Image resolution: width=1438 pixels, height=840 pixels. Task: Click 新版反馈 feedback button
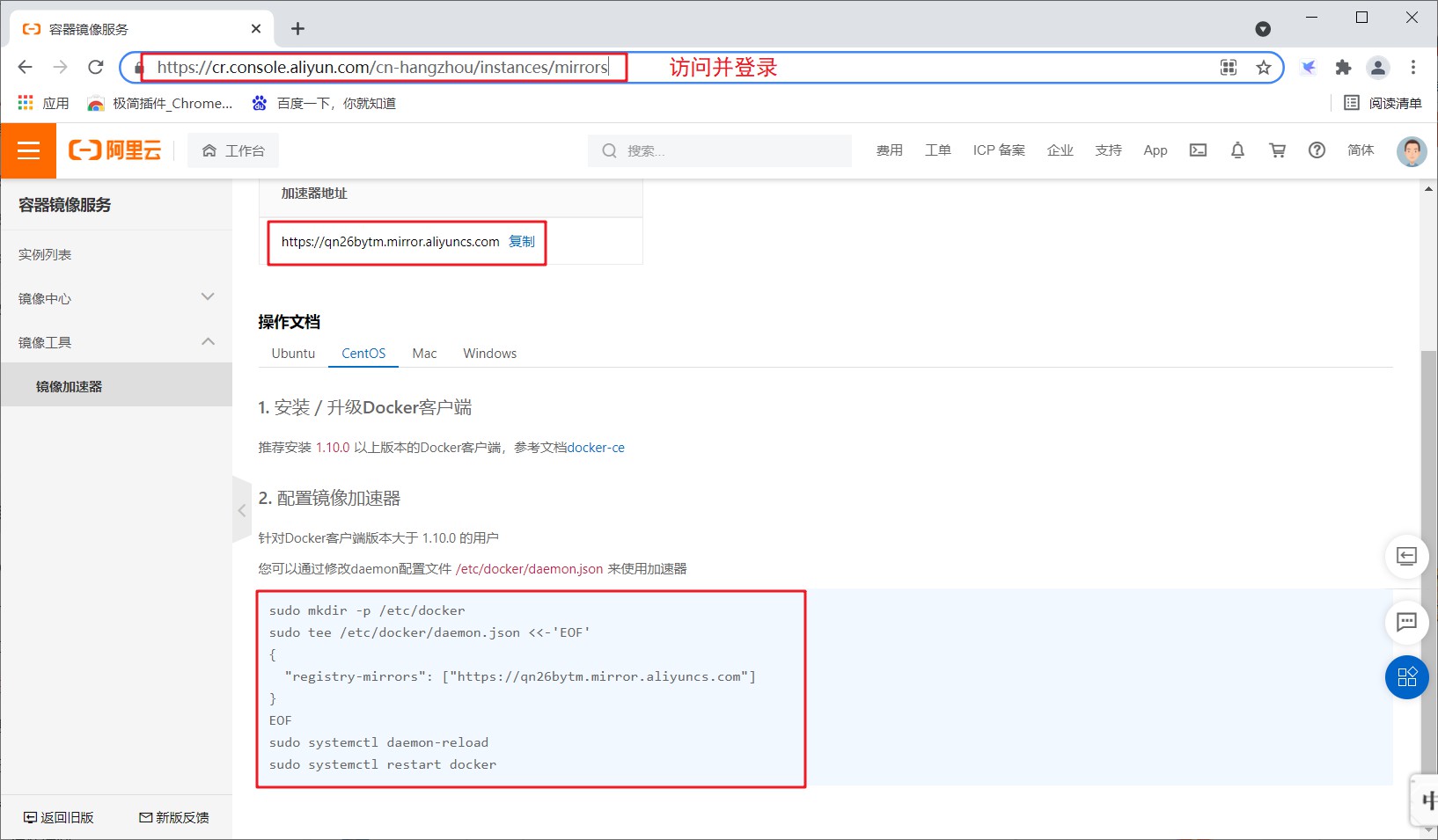click(174, 817)
